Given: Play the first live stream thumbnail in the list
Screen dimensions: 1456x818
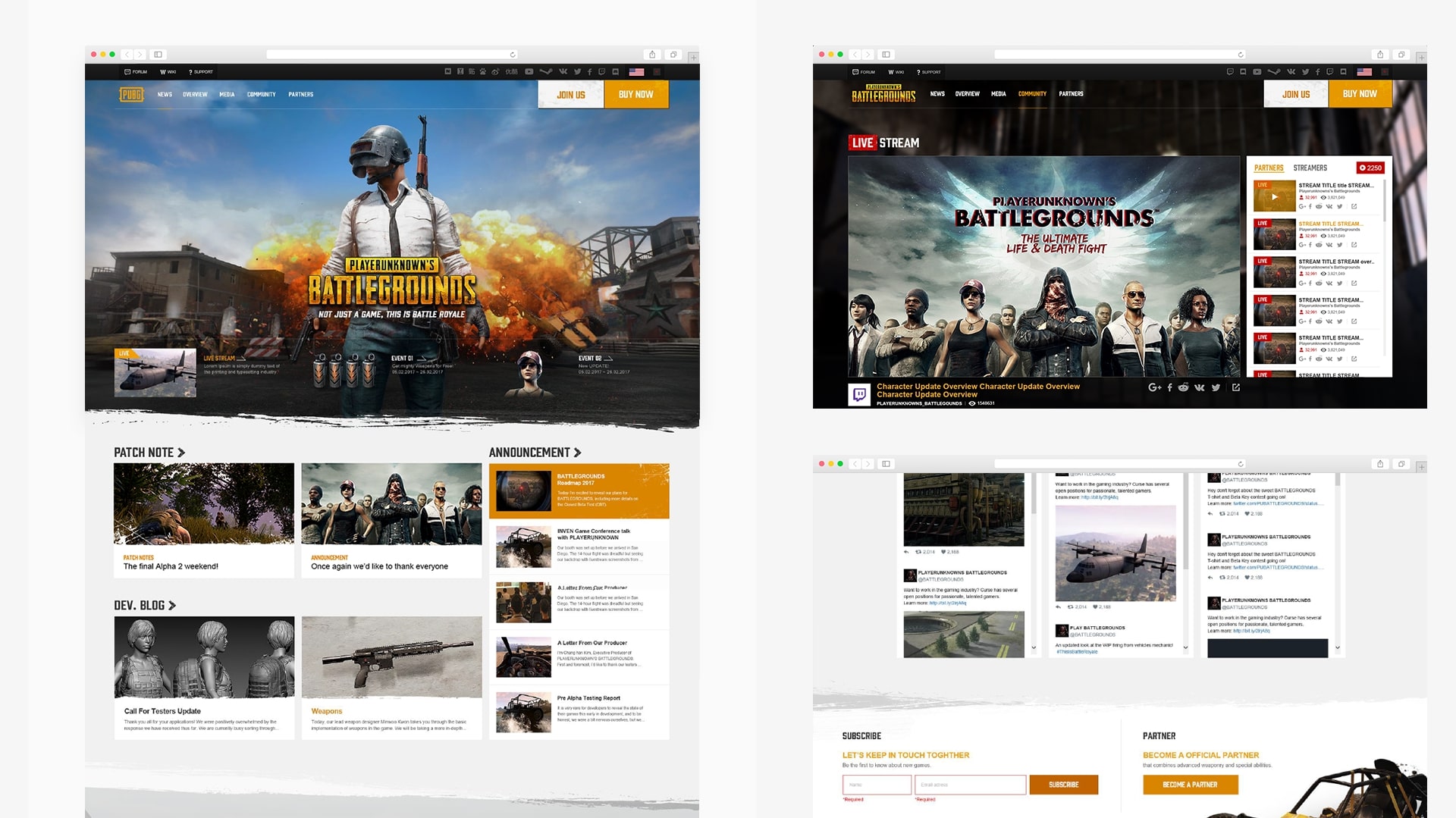Looking at the screenshot, I should tap(1274, 196).
